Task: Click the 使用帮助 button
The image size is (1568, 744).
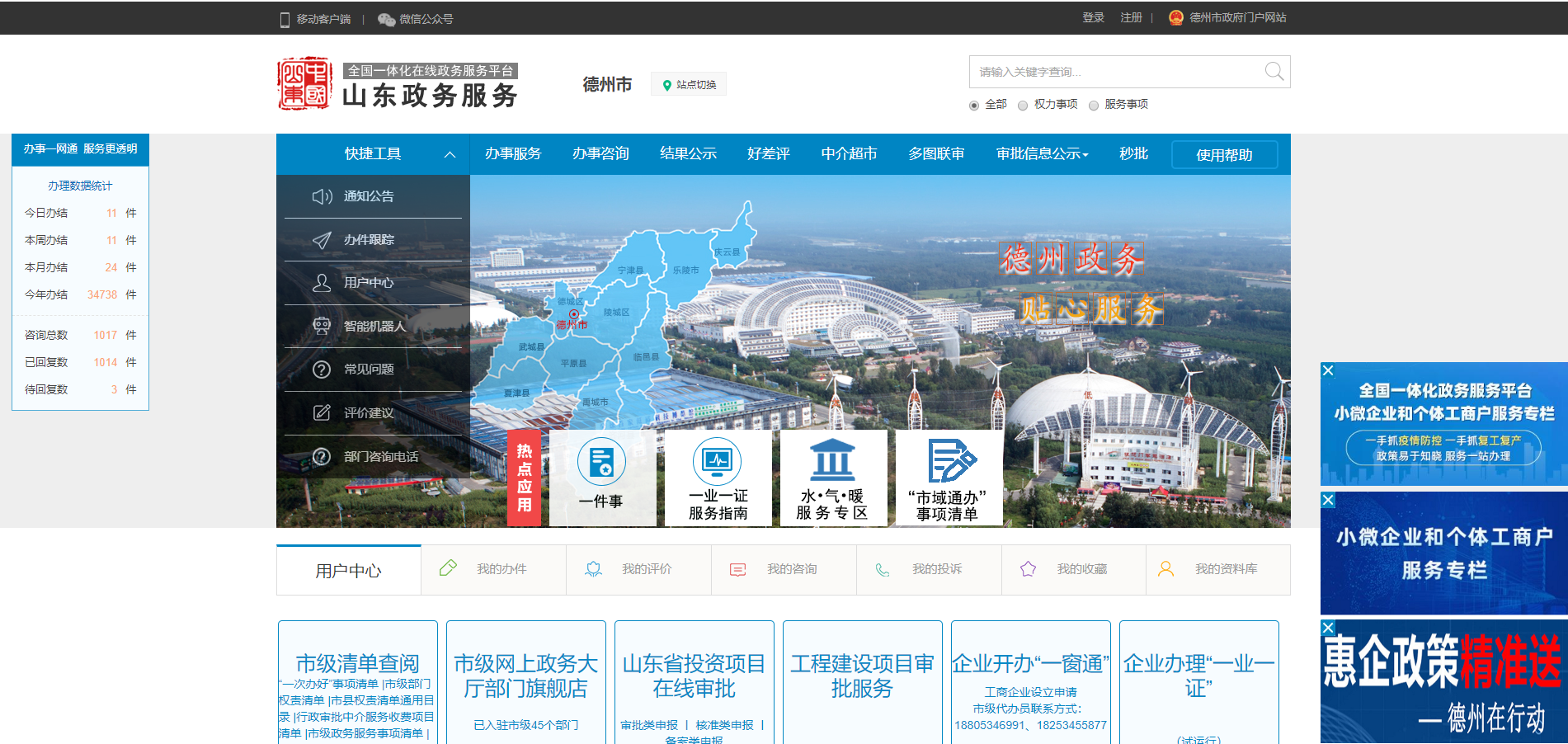Action: coord(1224,155)
